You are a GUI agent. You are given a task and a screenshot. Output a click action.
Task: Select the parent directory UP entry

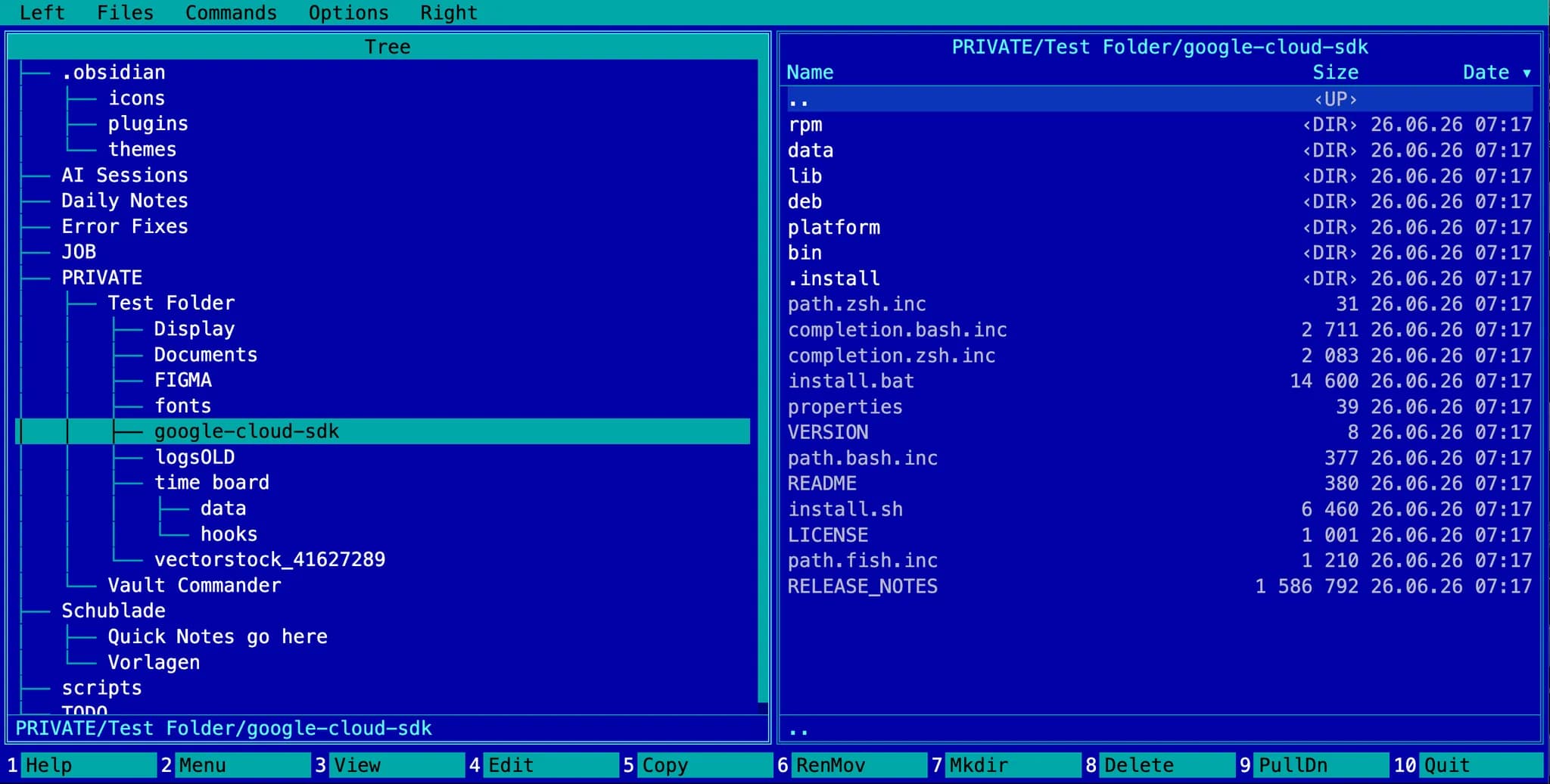click(1159, 99)
